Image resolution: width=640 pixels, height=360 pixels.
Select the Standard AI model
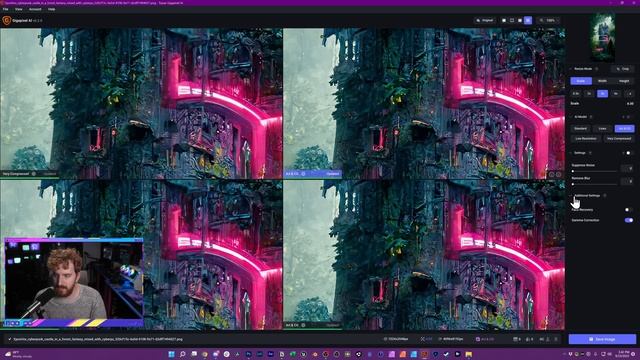coord(581,129)
